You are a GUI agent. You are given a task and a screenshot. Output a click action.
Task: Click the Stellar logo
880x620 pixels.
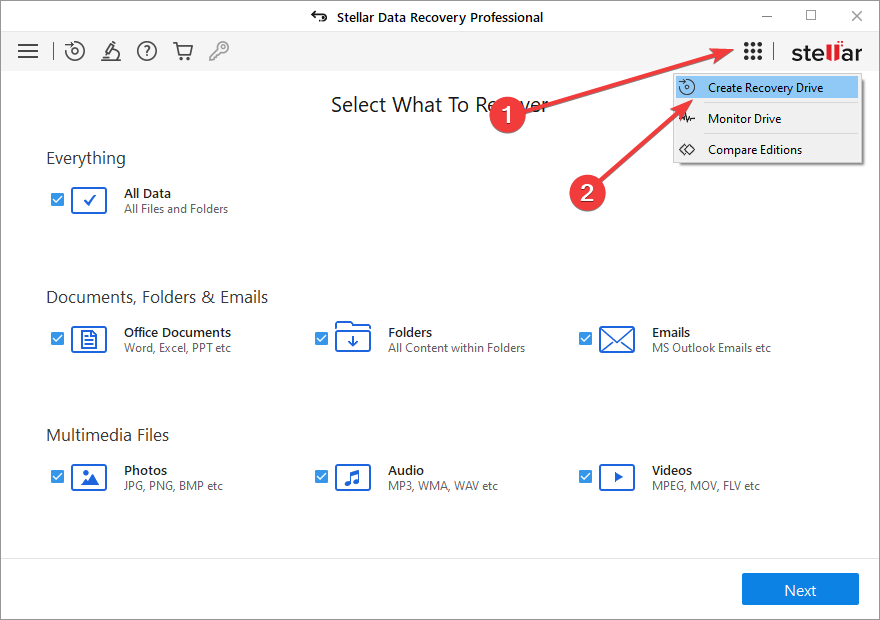826,52
